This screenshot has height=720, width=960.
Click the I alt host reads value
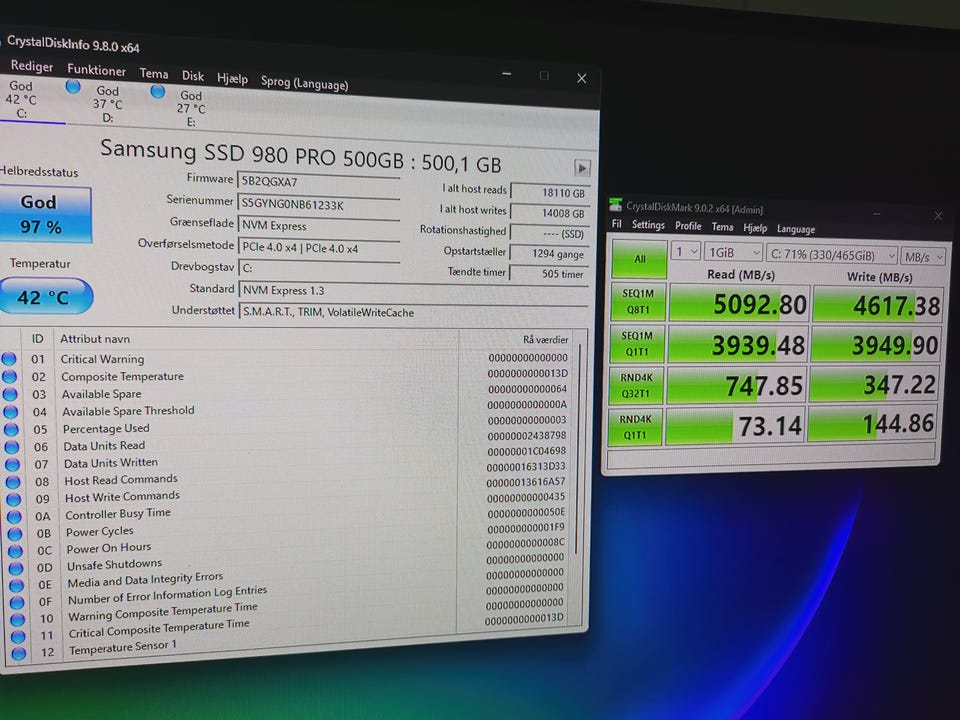[x=550, y=193]
